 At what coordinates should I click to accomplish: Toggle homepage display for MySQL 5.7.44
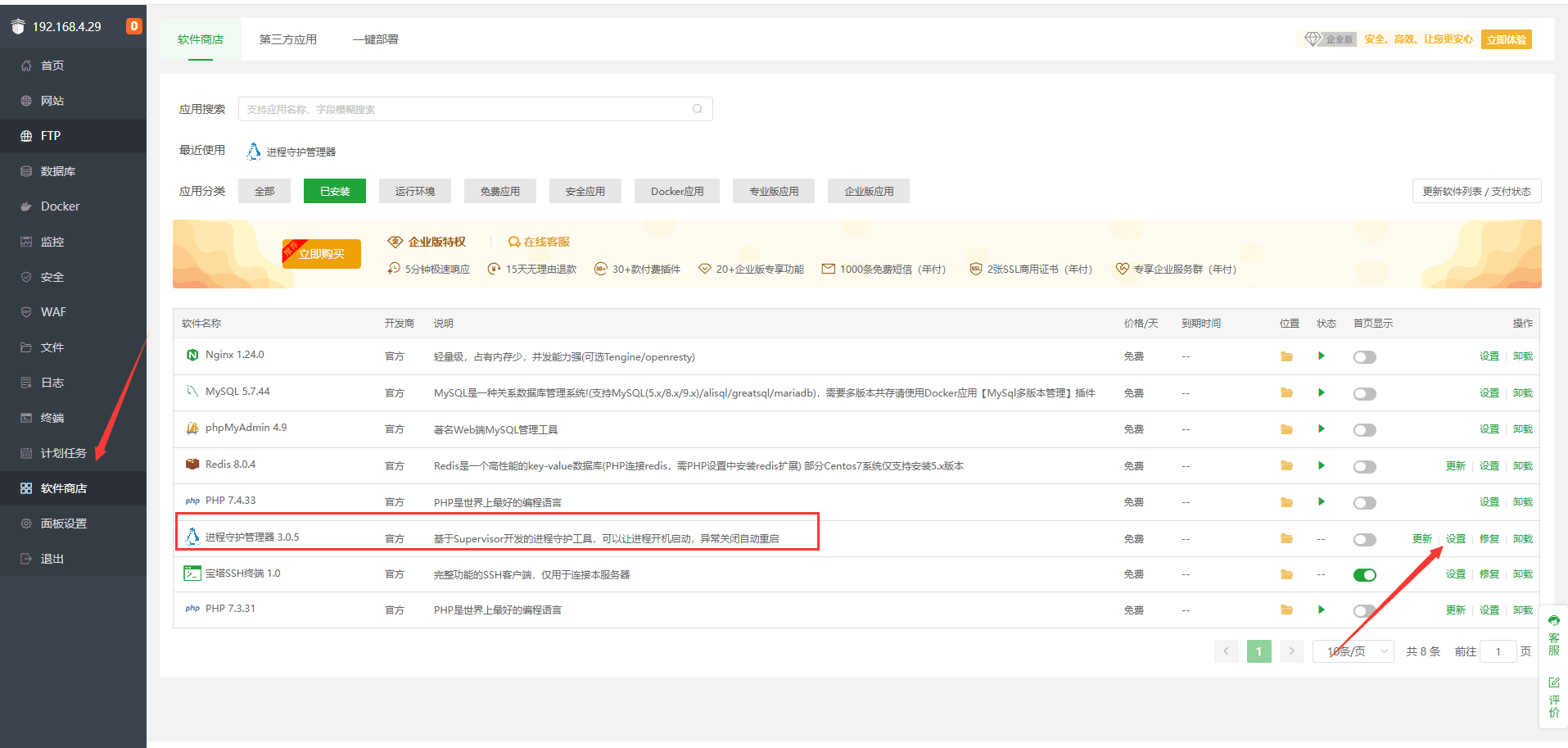pyautogui.click(x=1365, y=394)
